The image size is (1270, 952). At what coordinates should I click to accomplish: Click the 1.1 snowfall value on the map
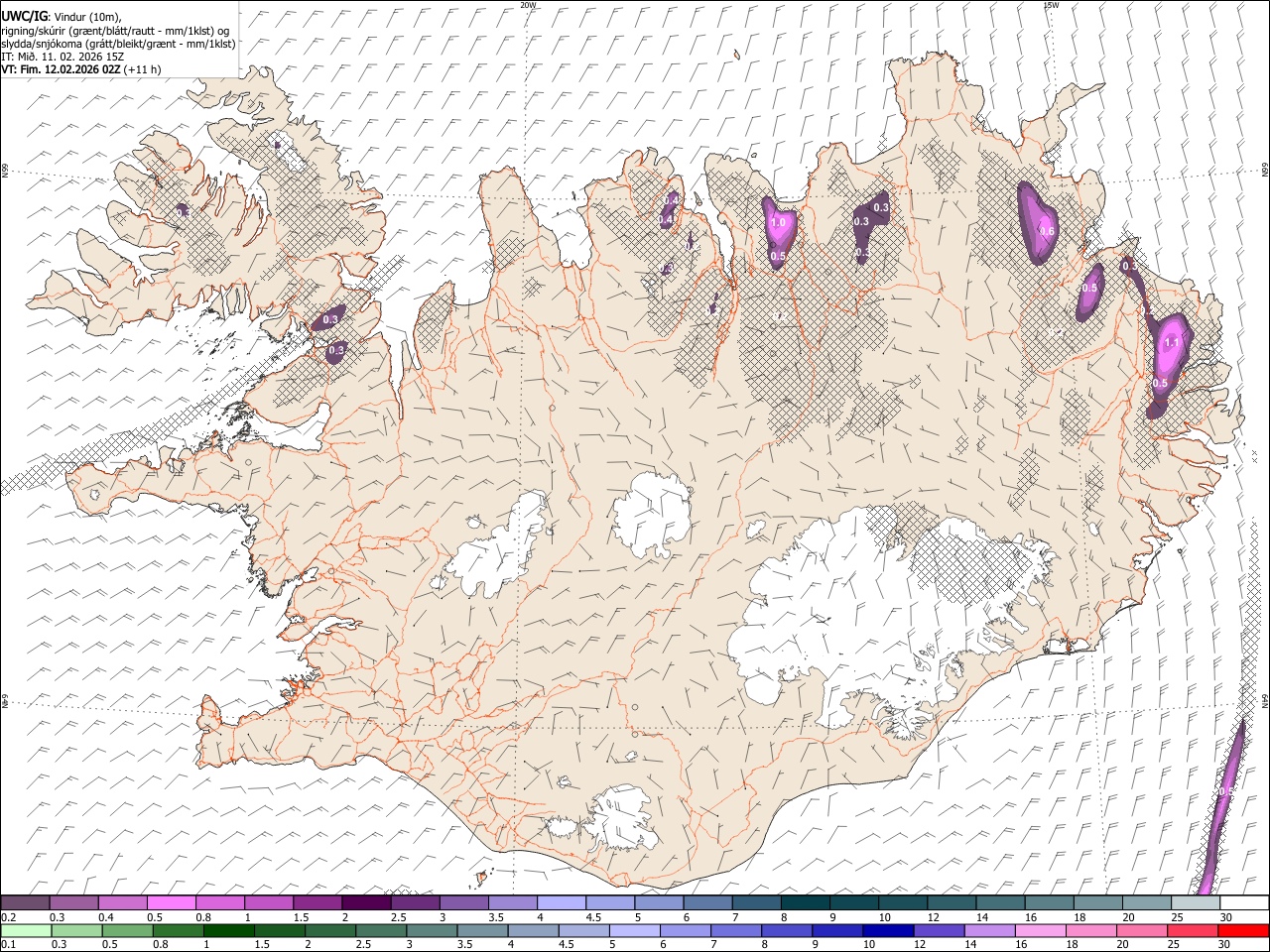tap(1172, 343)
